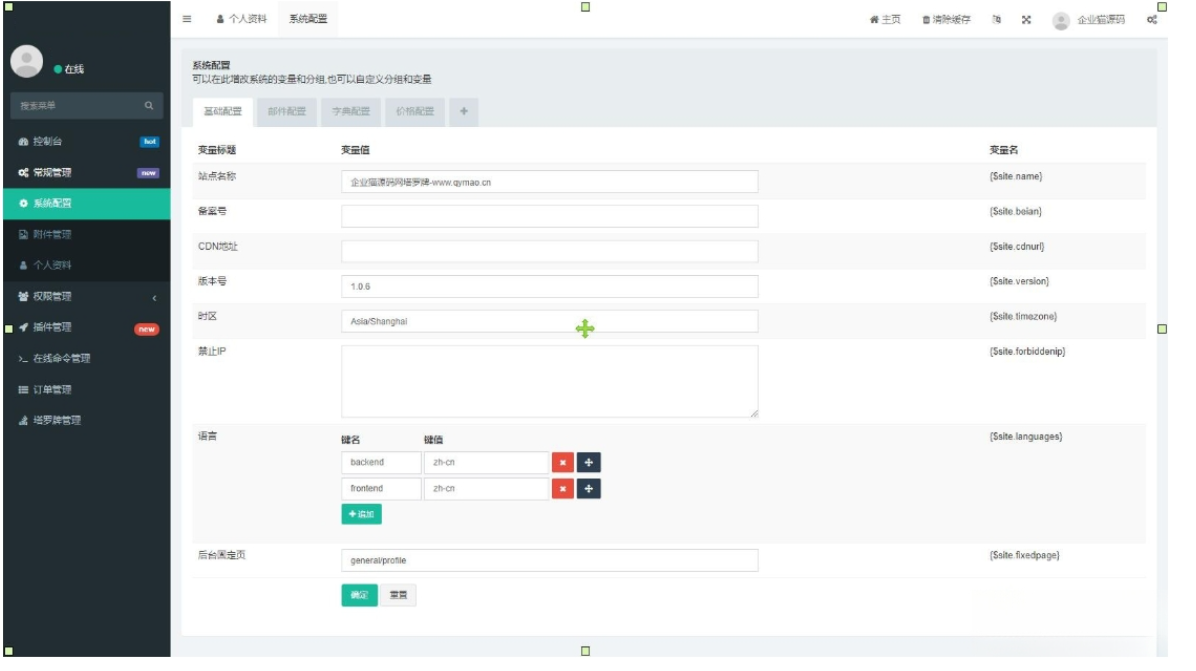Delete the frontend language row
The height and width of the screenshot is (671, 1196).
[x=563, y=489]
